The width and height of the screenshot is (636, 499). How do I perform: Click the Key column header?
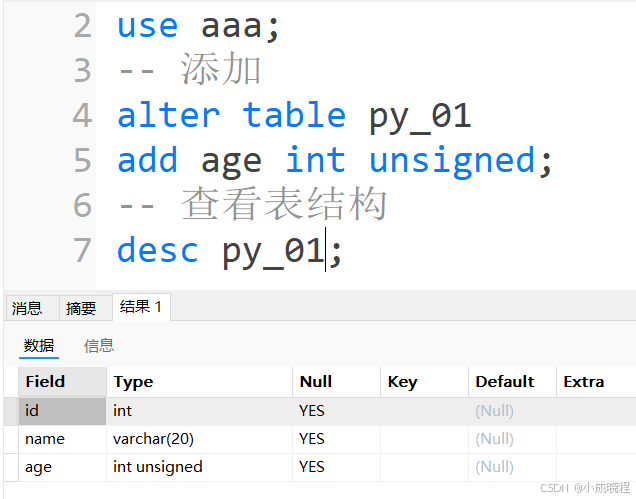tap(402, 381)
